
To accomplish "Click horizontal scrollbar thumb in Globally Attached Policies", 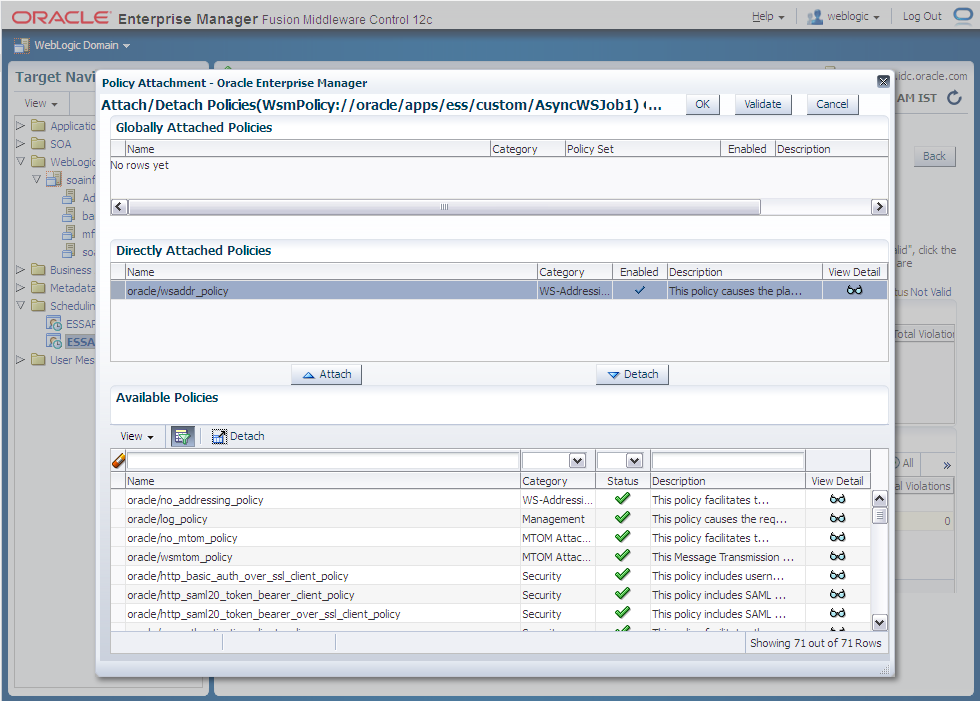I will tap(444, 207).
